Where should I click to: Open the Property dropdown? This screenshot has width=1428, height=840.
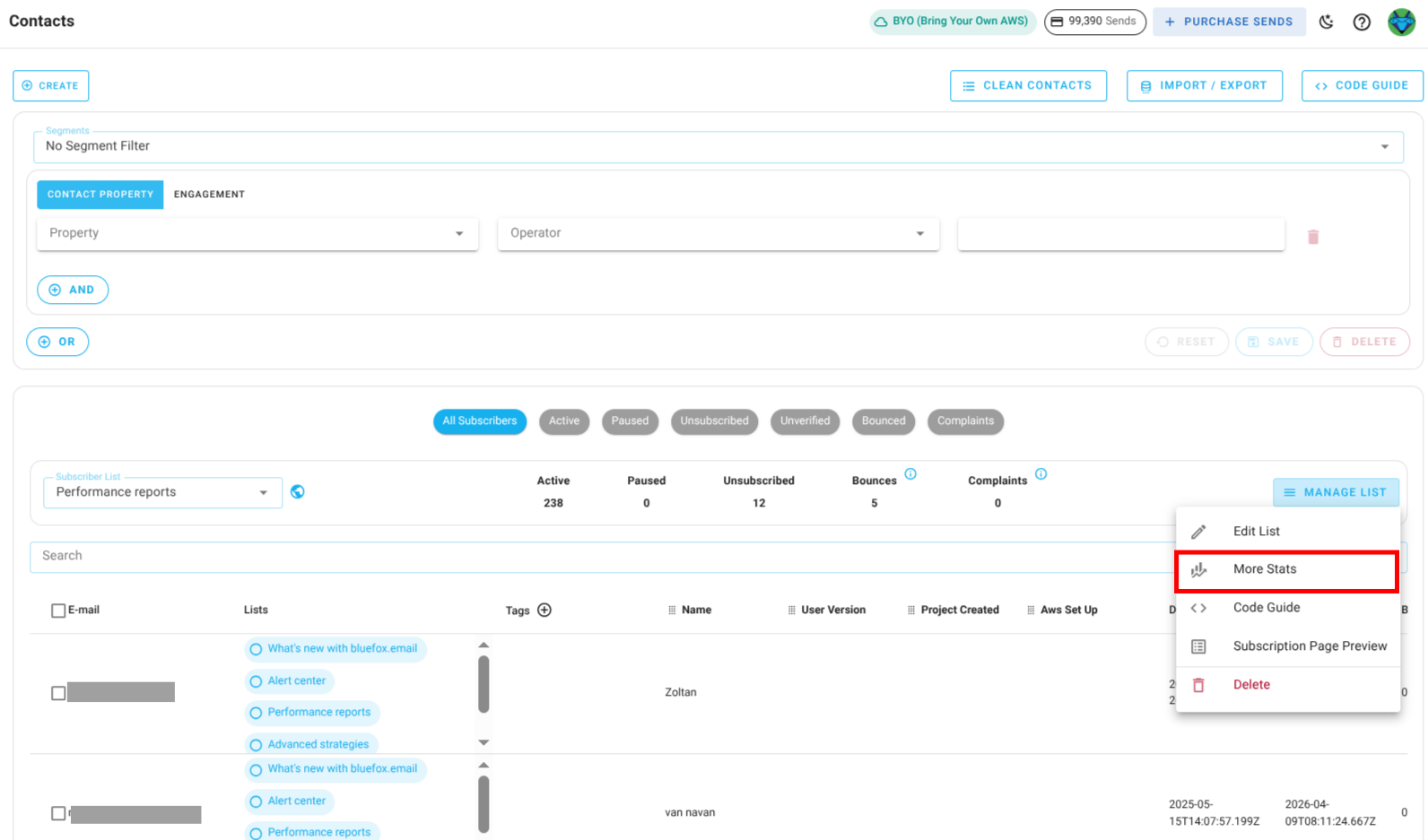pyautogui.click(x=257, y=233)
